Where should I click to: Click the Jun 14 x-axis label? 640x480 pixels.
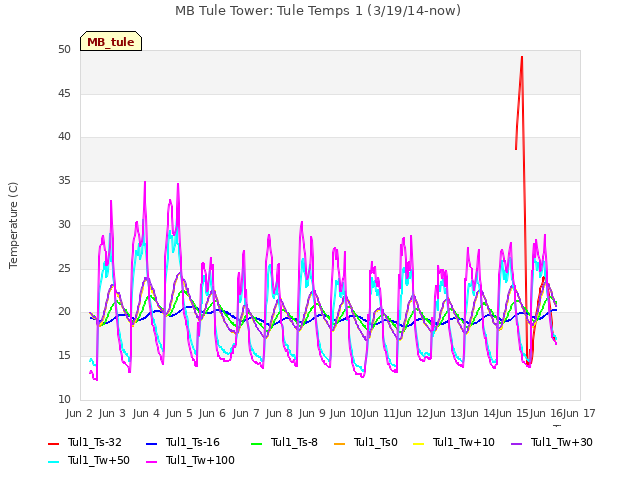tap(479, 413)
